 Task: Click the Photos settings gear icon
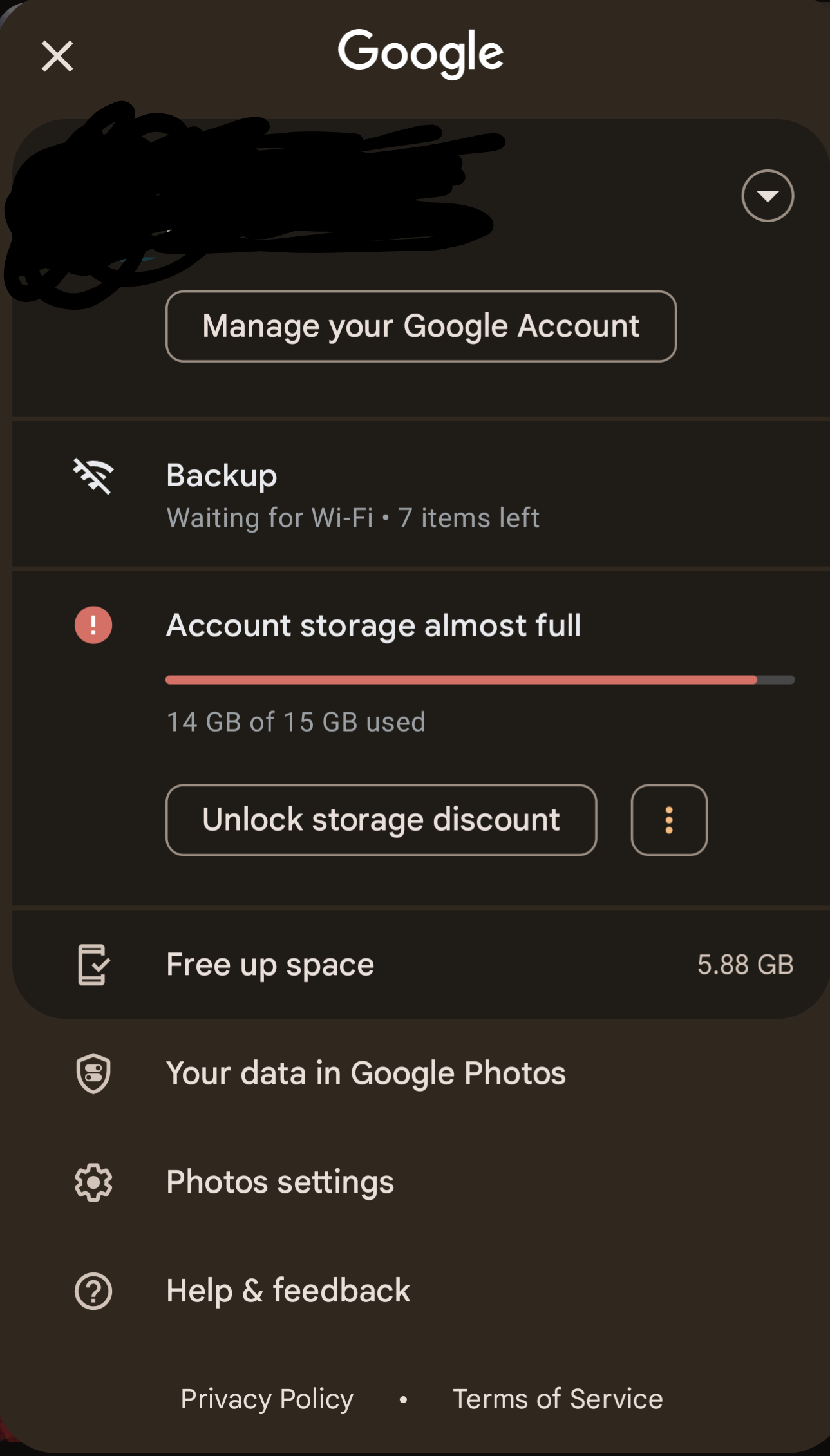(x=93, y=1182)
